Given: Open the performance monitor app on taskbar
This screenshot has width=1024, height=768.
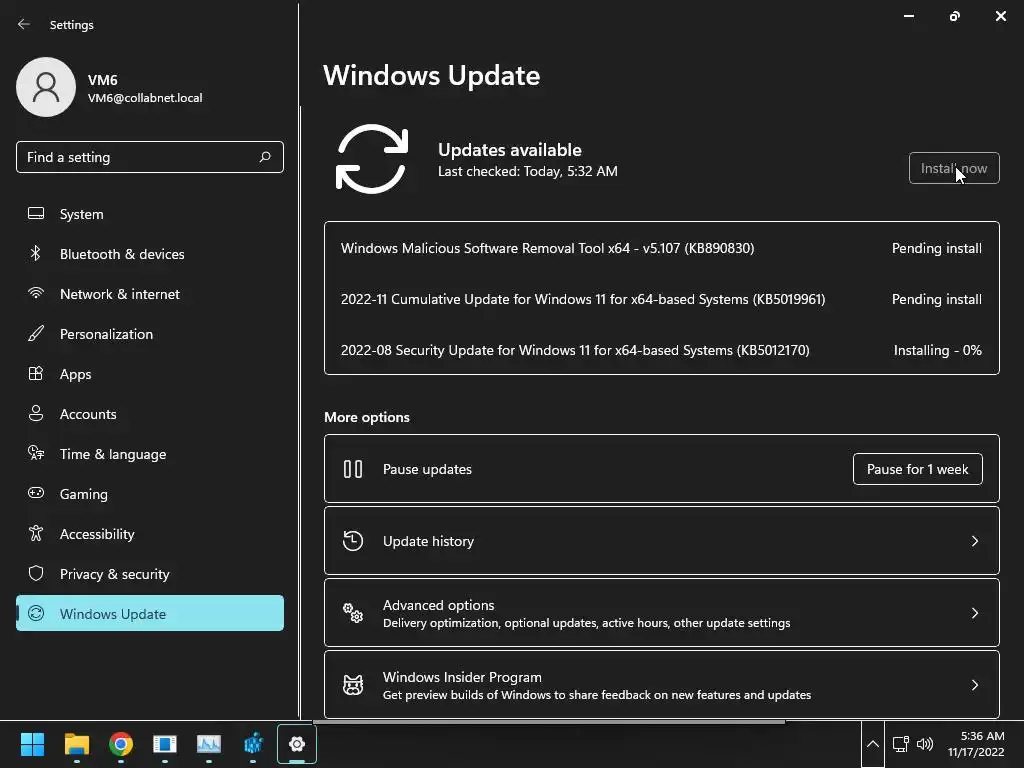Looking at the screenshot, I should (x=209, y=744).
